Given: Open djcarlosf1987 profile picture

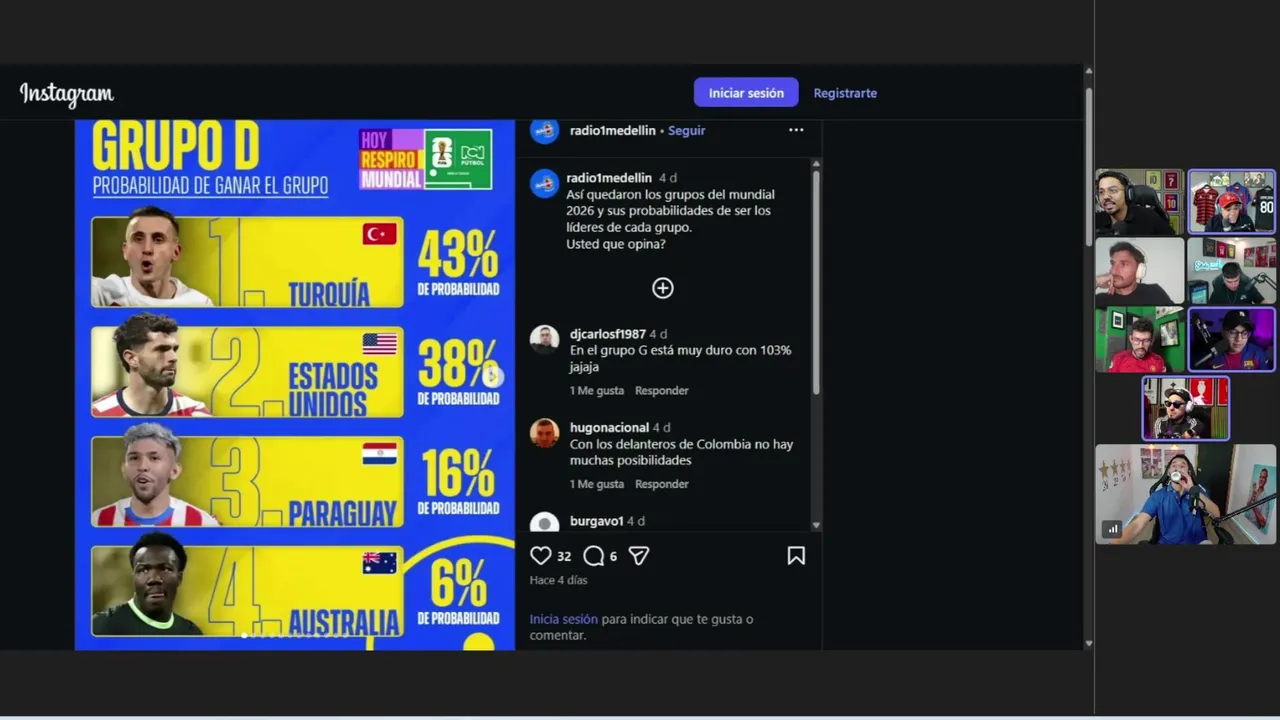Looking at the screenshot, I should coord(544,339).
